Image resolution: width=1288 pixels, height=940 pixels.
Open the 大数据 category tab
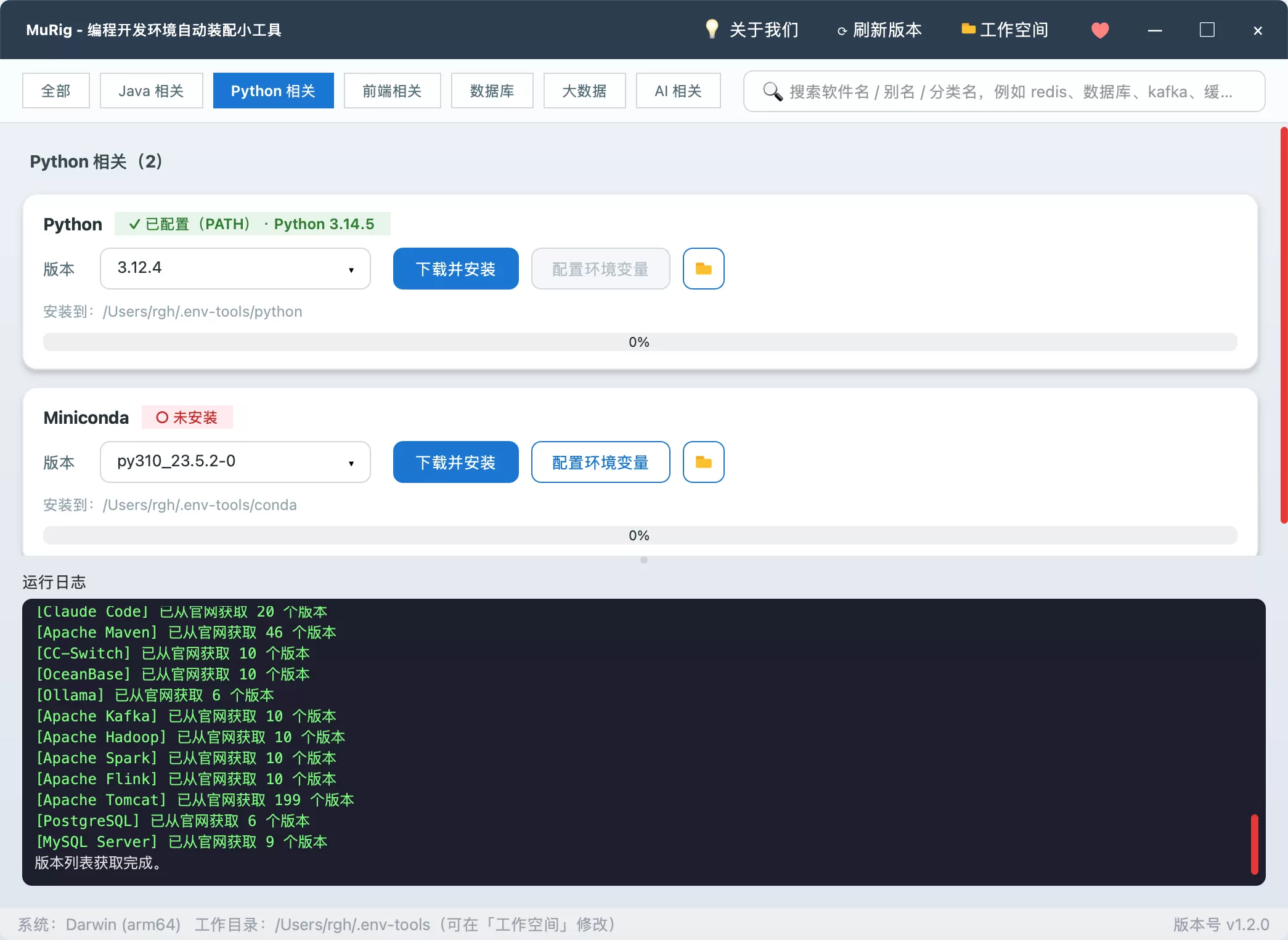click(585, 91)
